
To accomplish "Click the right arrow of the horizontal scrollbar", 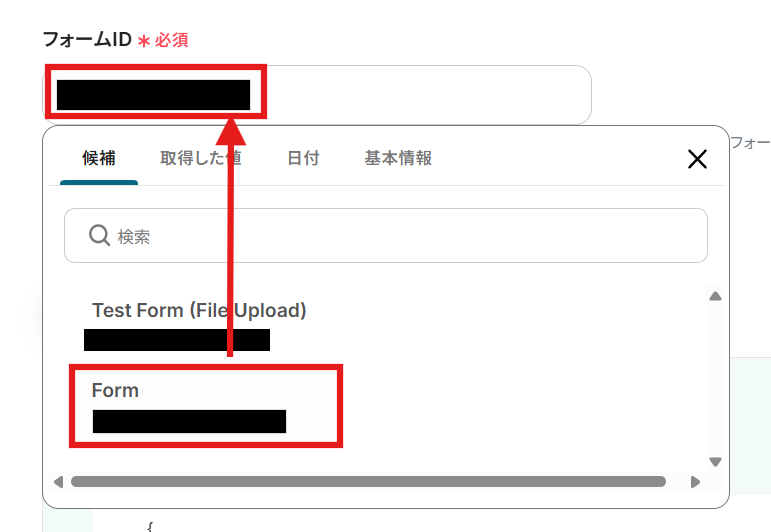I will 695,482.
